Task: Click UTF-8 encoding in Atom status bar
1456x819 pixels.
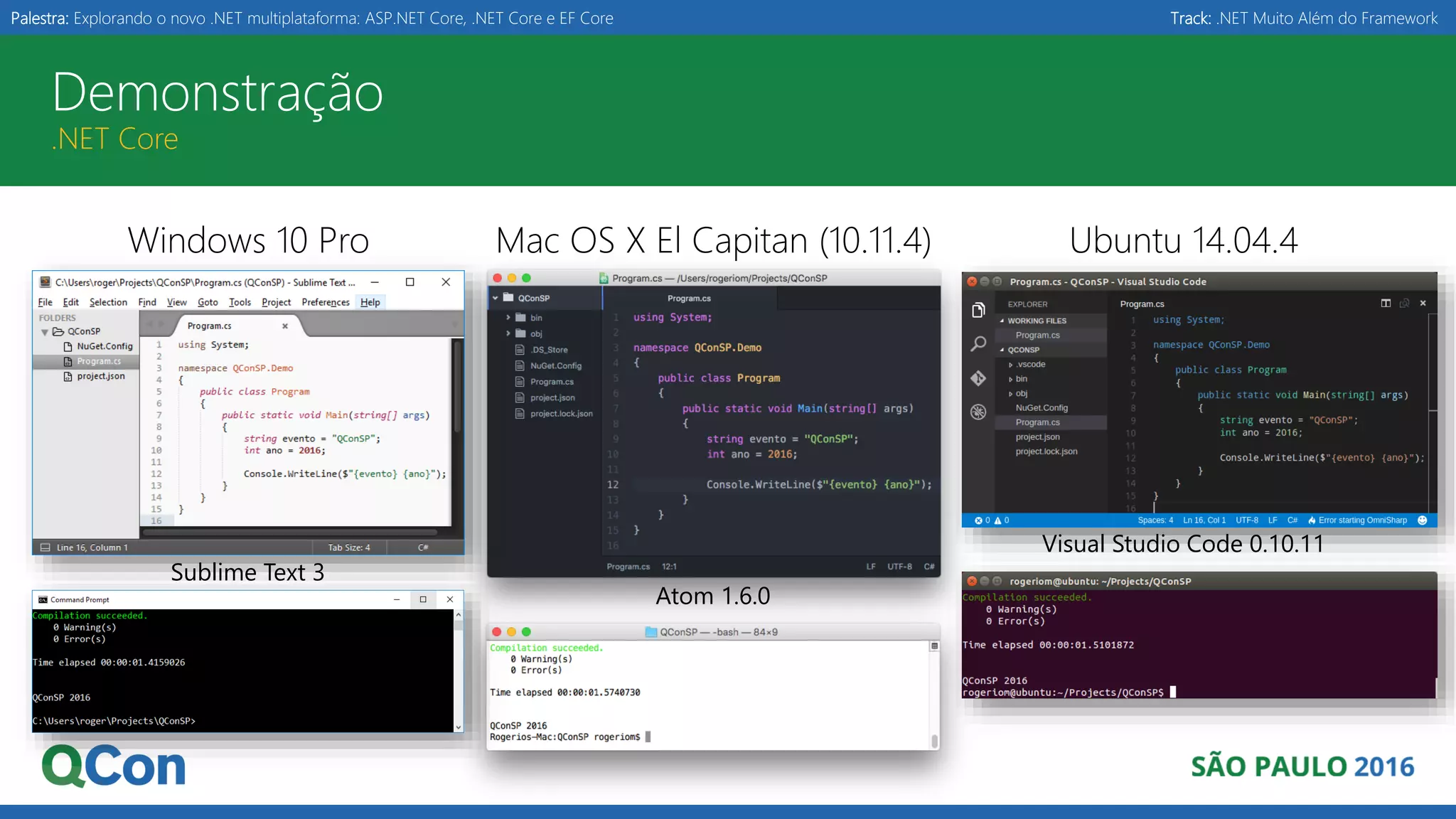Action: point(899,567)
